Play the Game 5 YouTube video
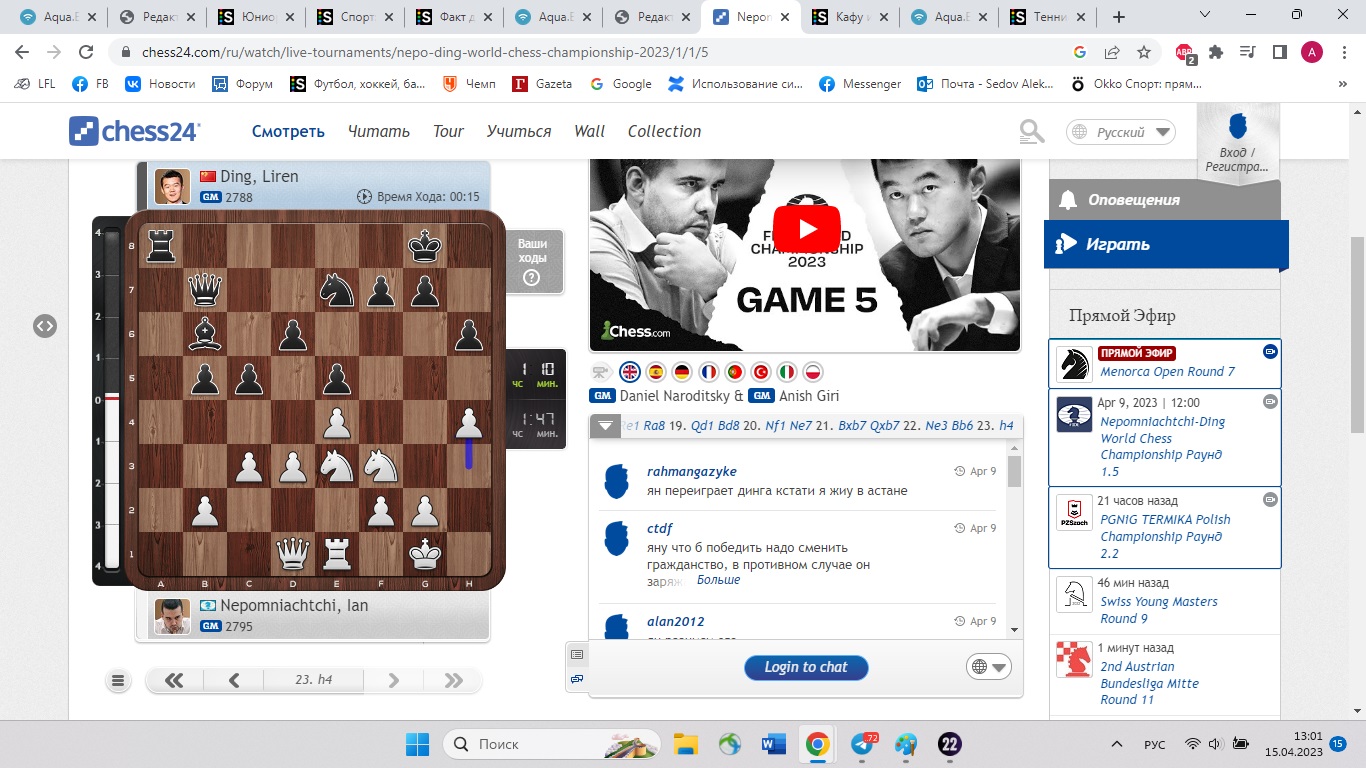This screenshot has width=1366, height=768. pos(806,230)
